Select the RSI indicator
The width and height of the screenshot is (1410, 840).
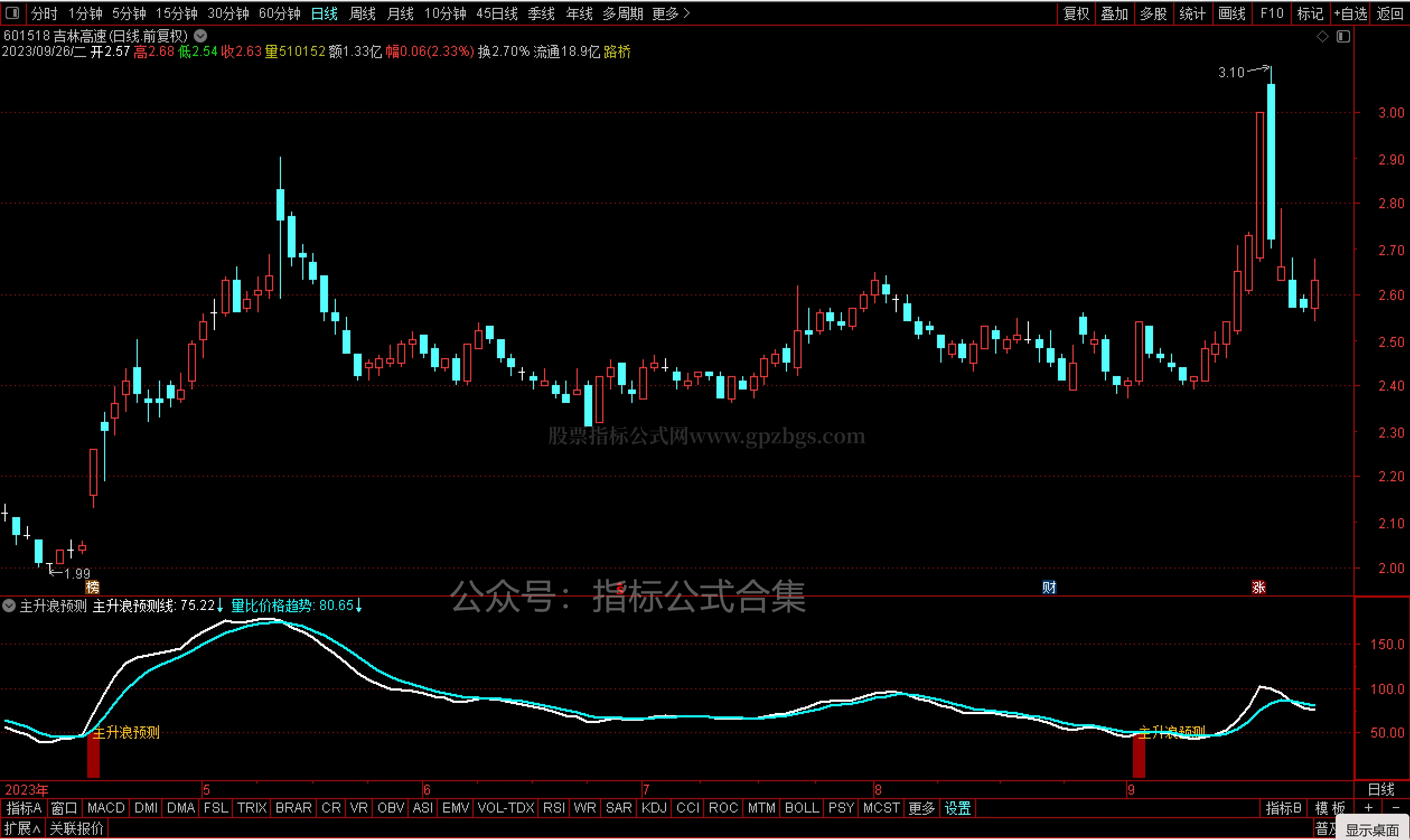coord(554,809)
